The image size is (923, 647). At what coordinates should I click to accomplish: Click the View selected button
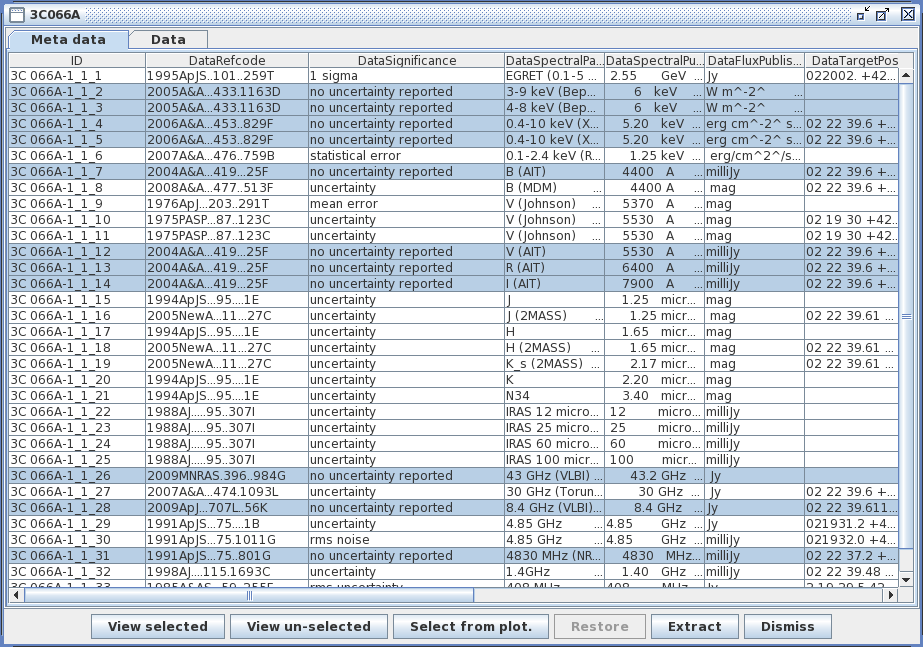(x=158, y=626)
